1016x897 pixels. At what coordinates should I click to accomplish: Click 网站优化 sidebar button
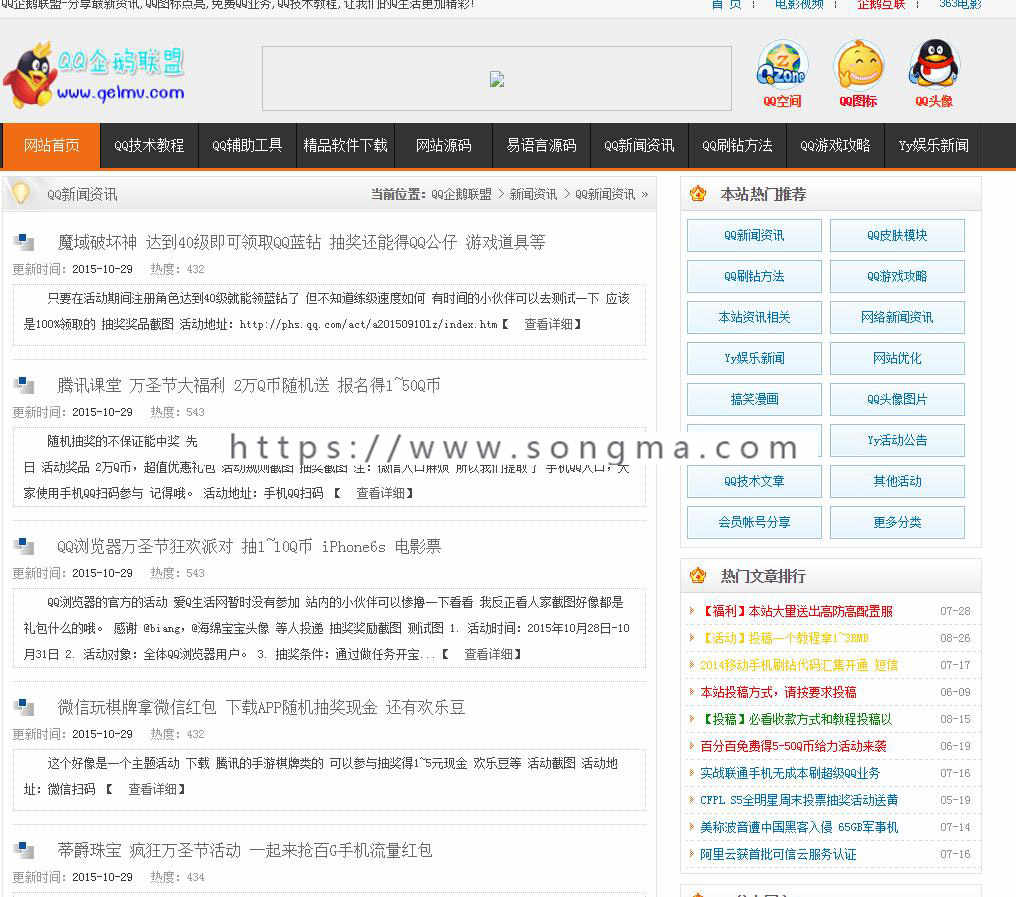click(897, 358)
